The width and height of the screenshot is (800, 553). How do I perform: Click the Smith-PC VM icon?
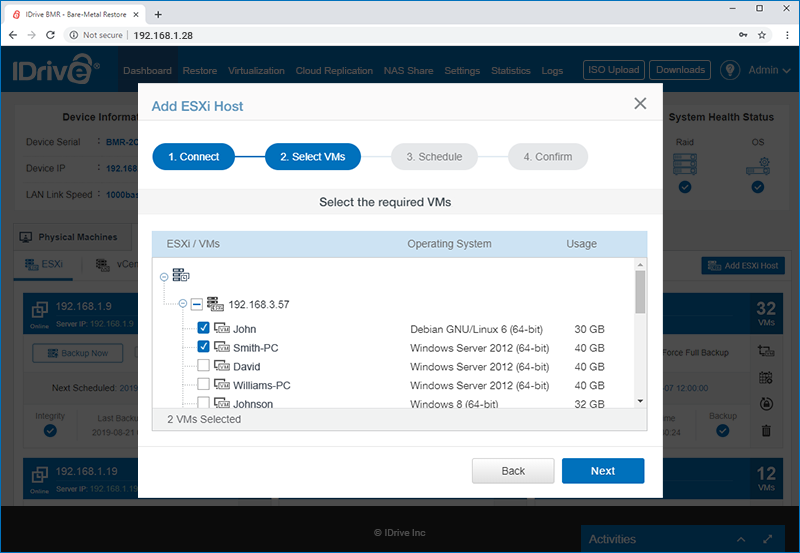pyautogui.click(x=221, y=347)
